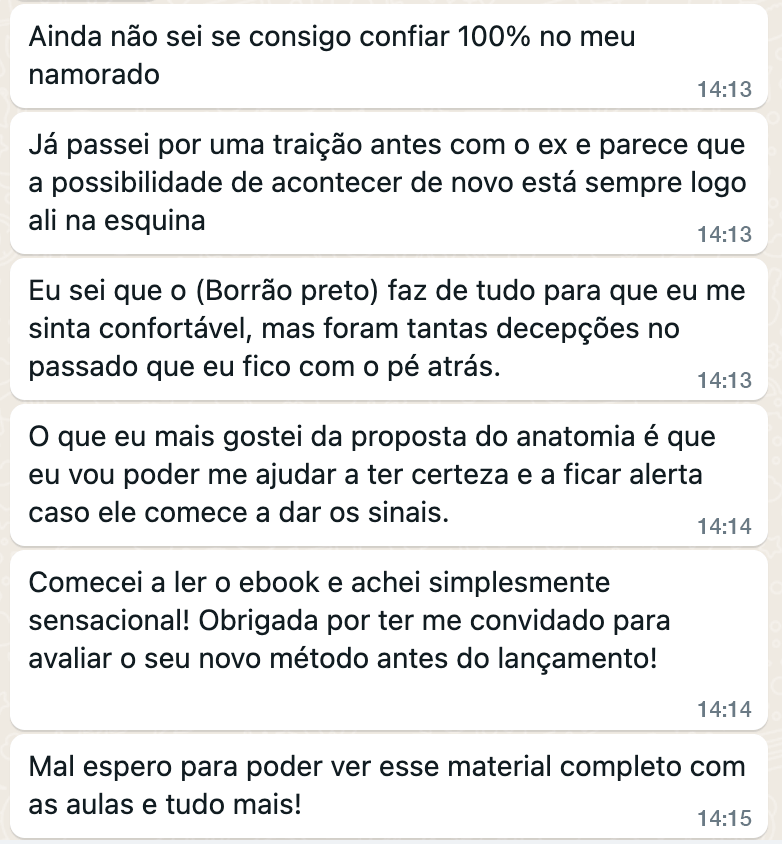Click the 14:15 timestamp on final message
782x844 pixels.
[724, 819]
